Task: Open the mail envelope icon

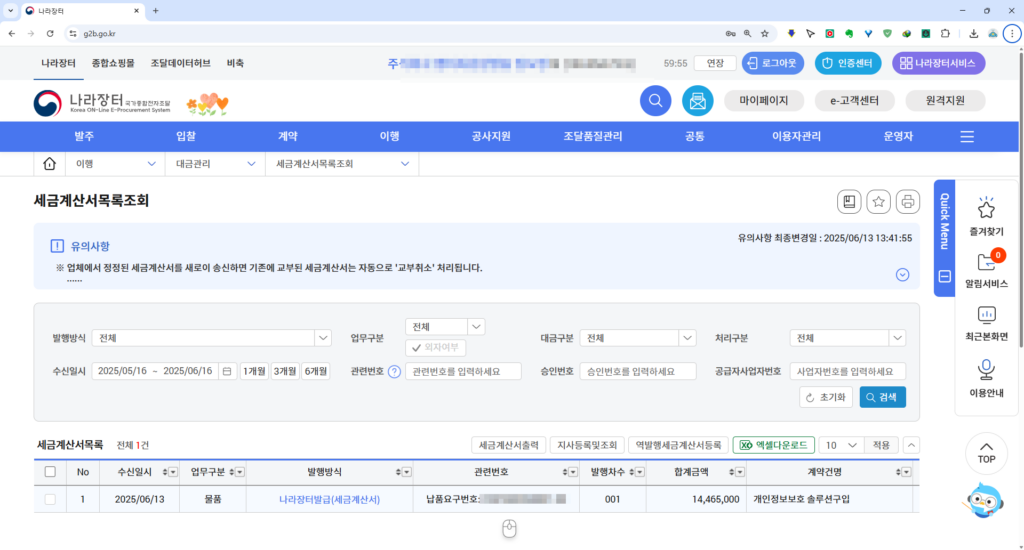Action: tap(697, 101)
